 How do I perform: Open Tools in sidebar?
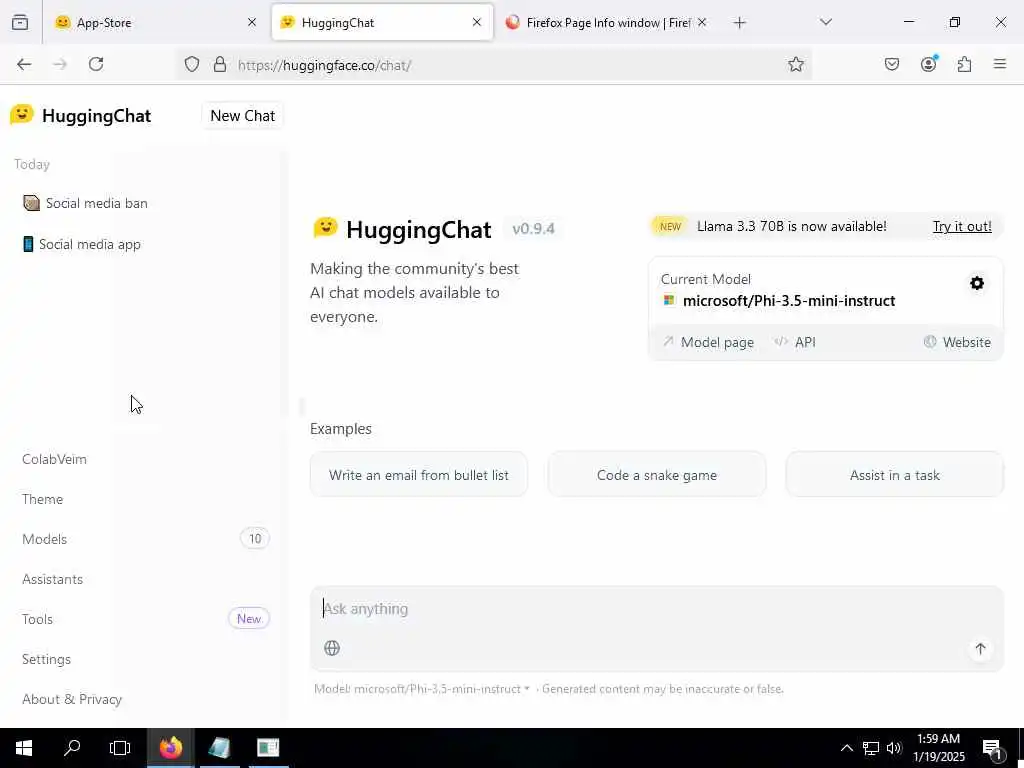pyautogui.click(x=37, y=619)
